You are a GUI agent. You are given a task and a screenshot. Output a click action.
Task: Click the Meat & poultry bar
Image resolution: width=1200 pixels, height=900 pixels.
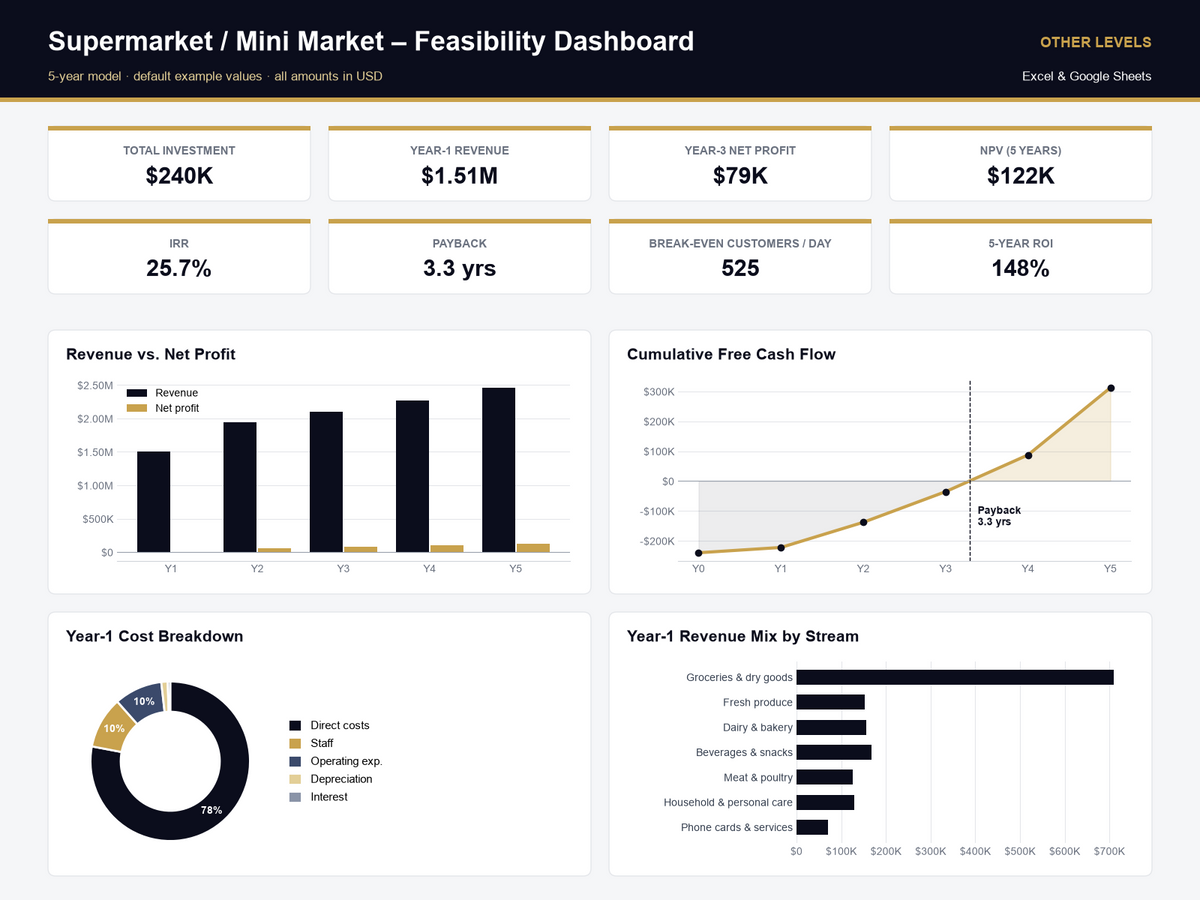click(x=825, y=777)
